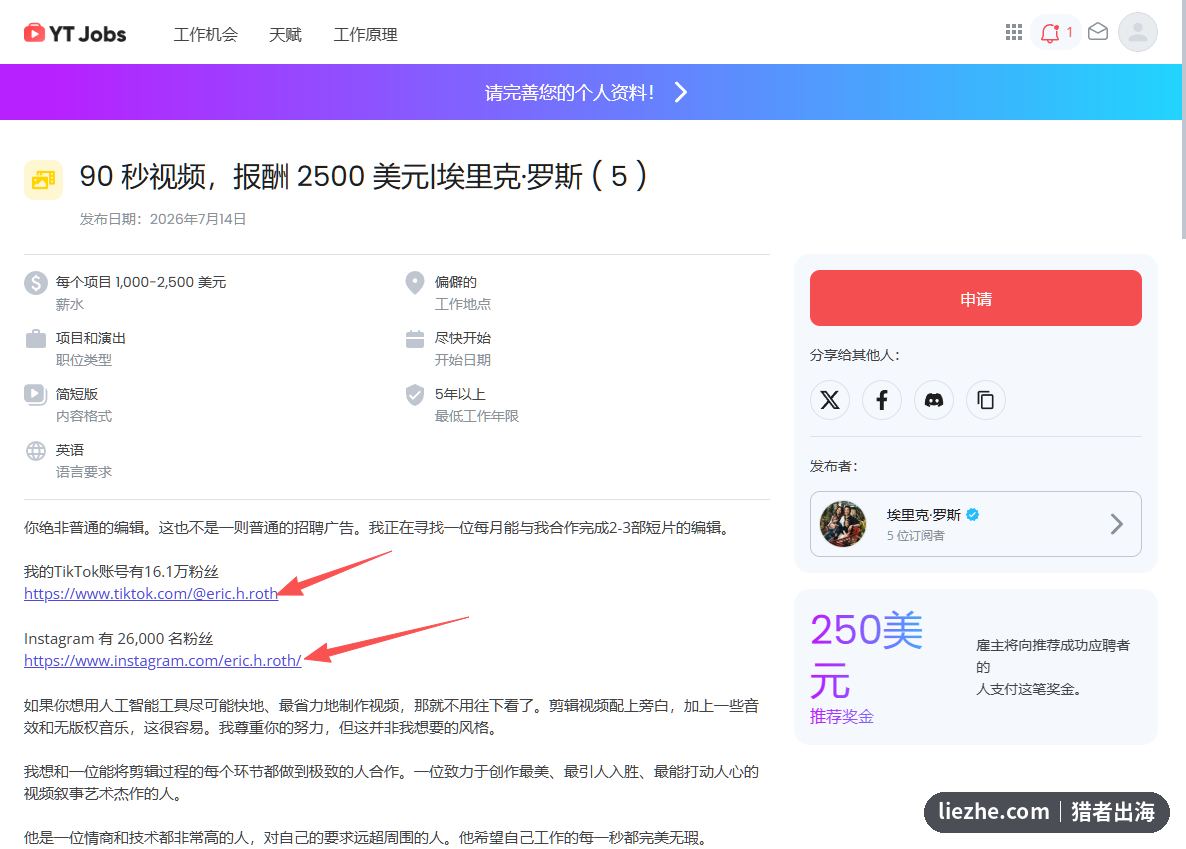Screen dimensions: 1186x849
Task: Expand the publisher card chevron
Action: [x=1116, y=524]
